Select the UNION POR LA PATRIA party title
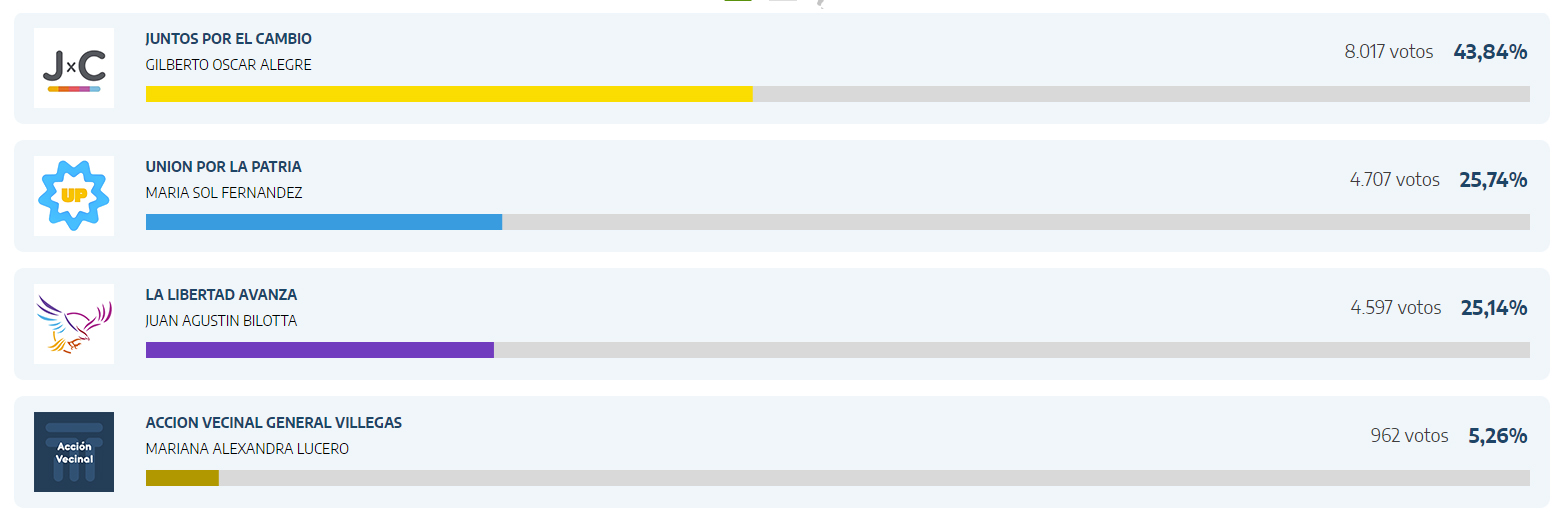This screenshot has height=516, width=1560. coord(224,167)
